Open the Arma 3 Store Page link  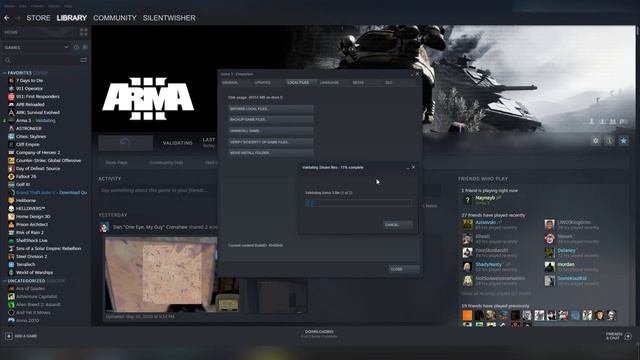click(x=116, y=163)
